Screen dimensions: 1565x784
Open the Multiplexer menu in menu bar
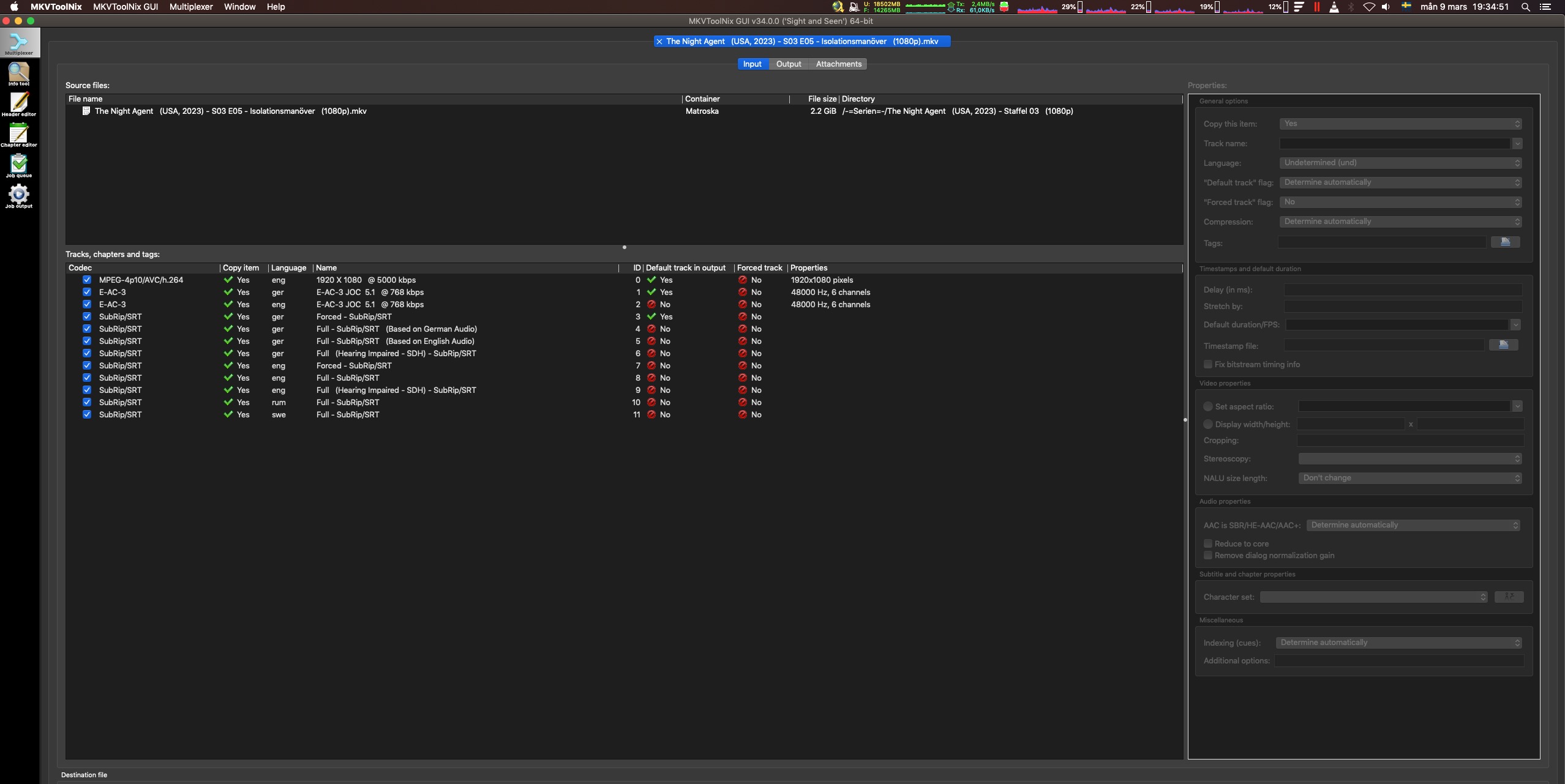[191, 7]
